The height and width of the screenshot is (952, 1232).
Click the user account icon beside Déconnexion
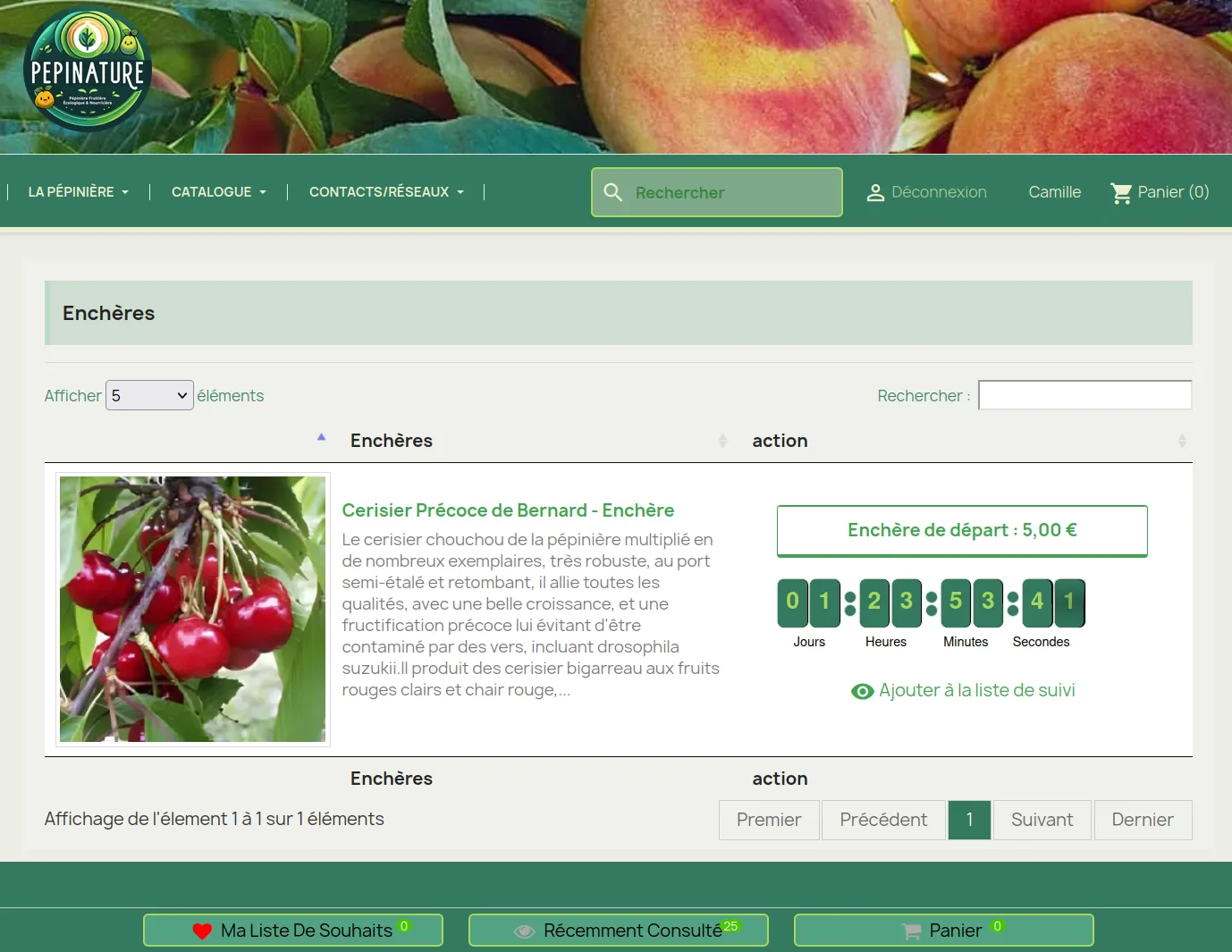tap(875, 192)
